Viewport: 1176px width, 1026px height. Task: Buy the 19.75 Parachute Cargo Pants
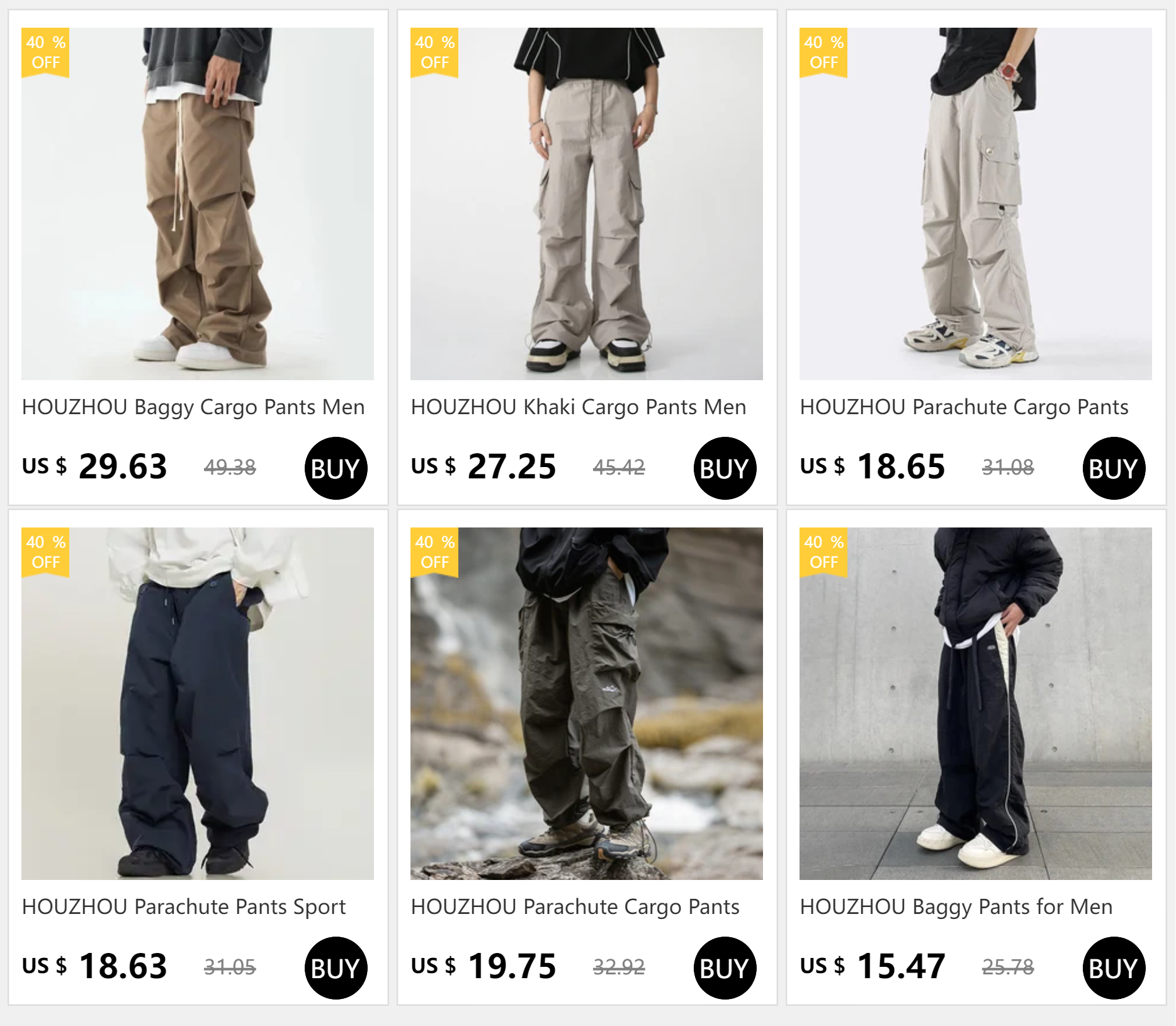click(725, 968)
